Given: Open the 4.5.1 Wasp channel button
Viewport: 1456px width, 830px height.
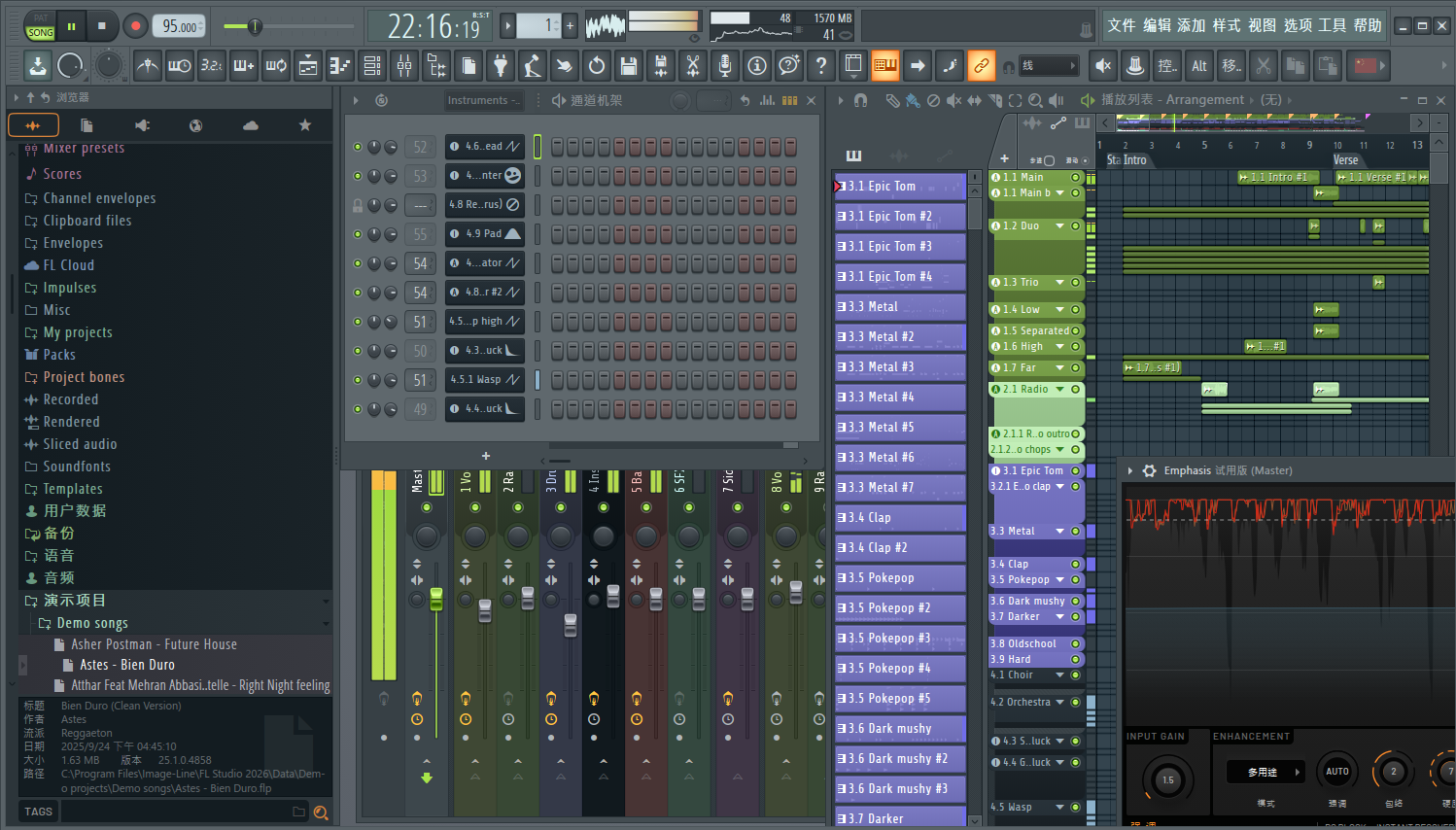Looking at the screenshot, I should [485, 380].
